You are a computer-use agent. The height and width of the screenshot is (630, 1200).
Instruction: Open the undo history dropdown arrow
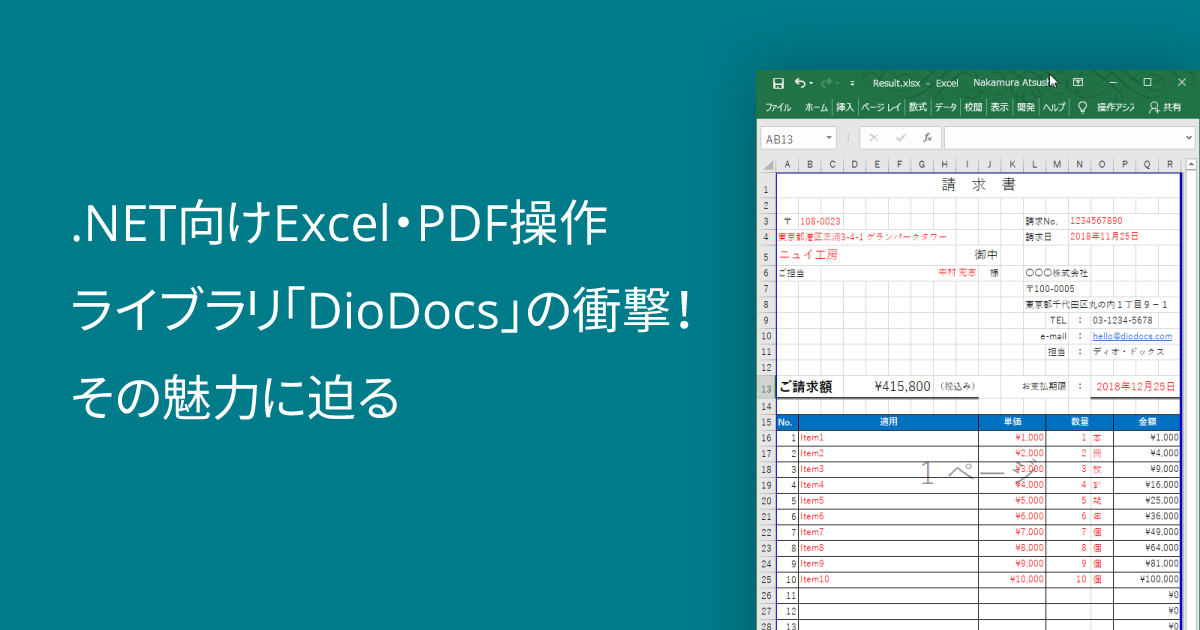pos(811,83)
